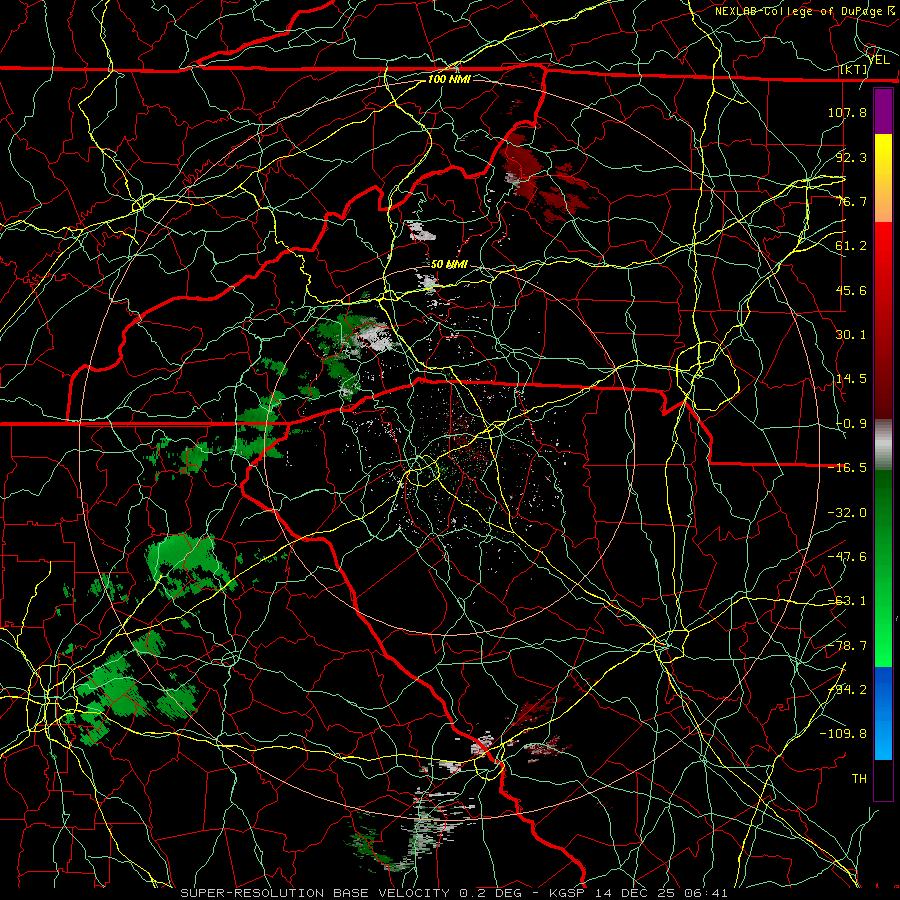Select the -63.1 scale value
This screenshot has height=900, width=900.
pos(847,601)
